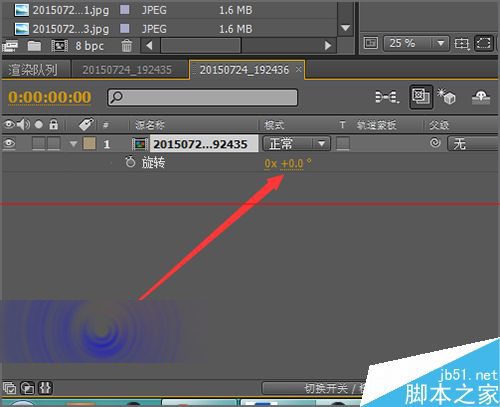
Task: Click the project panel scroll right arrow
Action: point(328,45)
